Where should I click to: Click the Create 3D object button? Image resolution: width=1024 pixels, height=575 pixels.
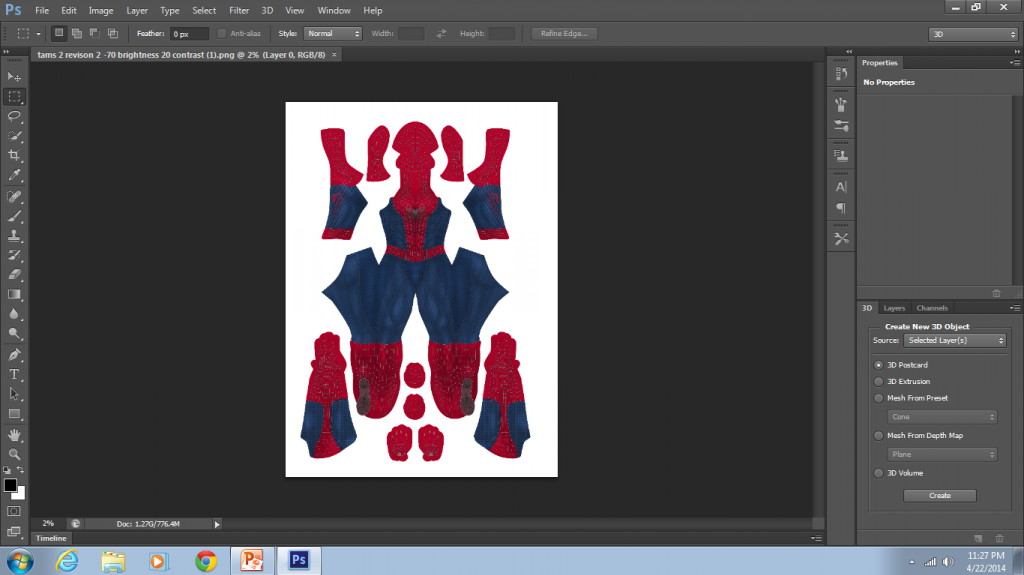click(x=940, y=495)
